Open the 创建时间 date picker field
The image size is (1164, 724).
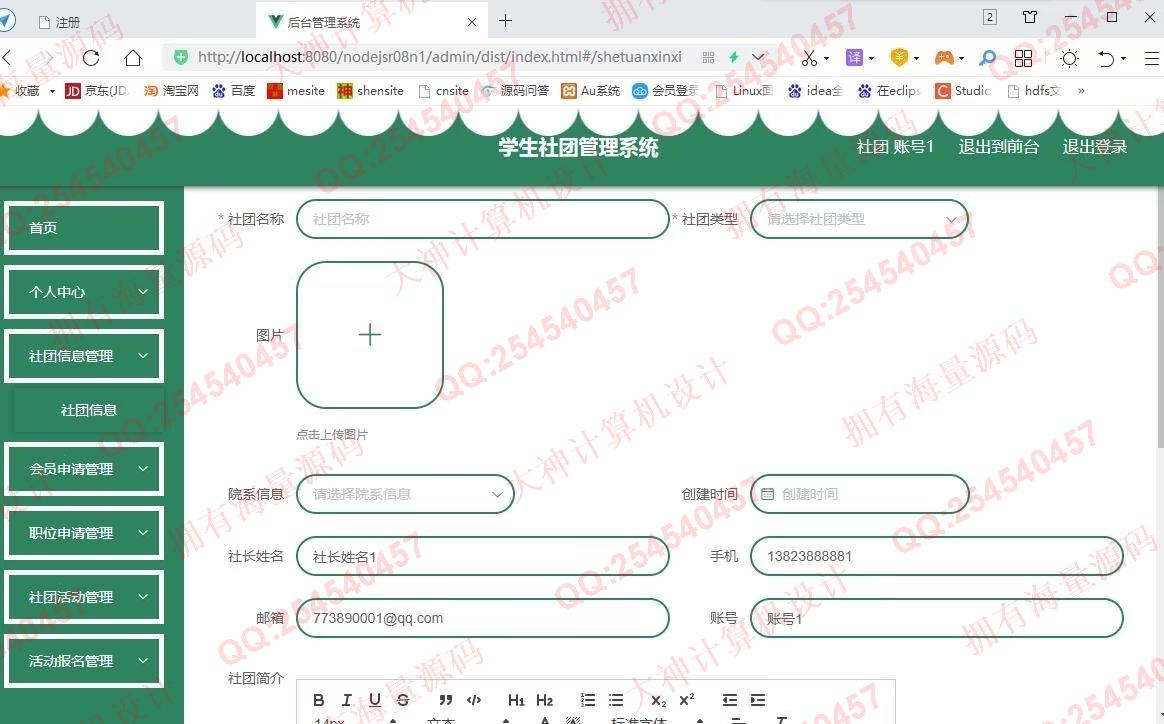(859, 494)
